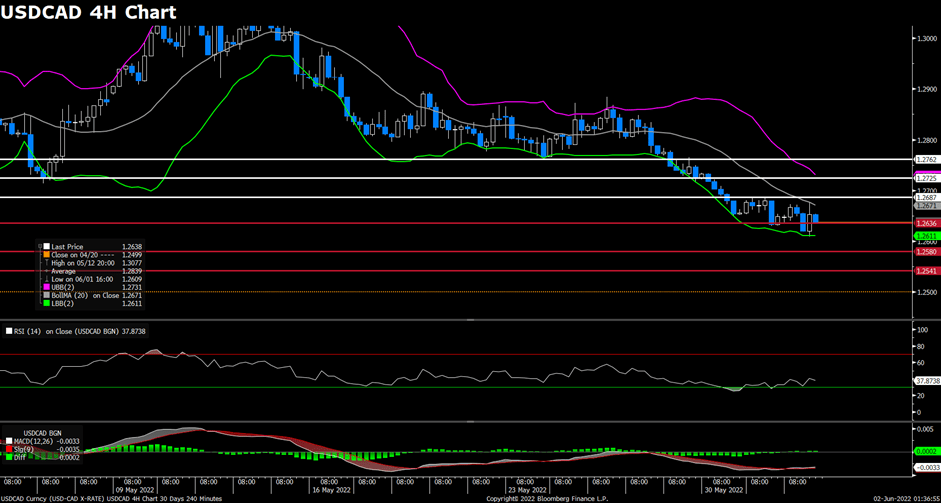Click the white RSI (14) legend square
Image resolution: width=941 pixels, height=503 pixels.
point(8,330)
